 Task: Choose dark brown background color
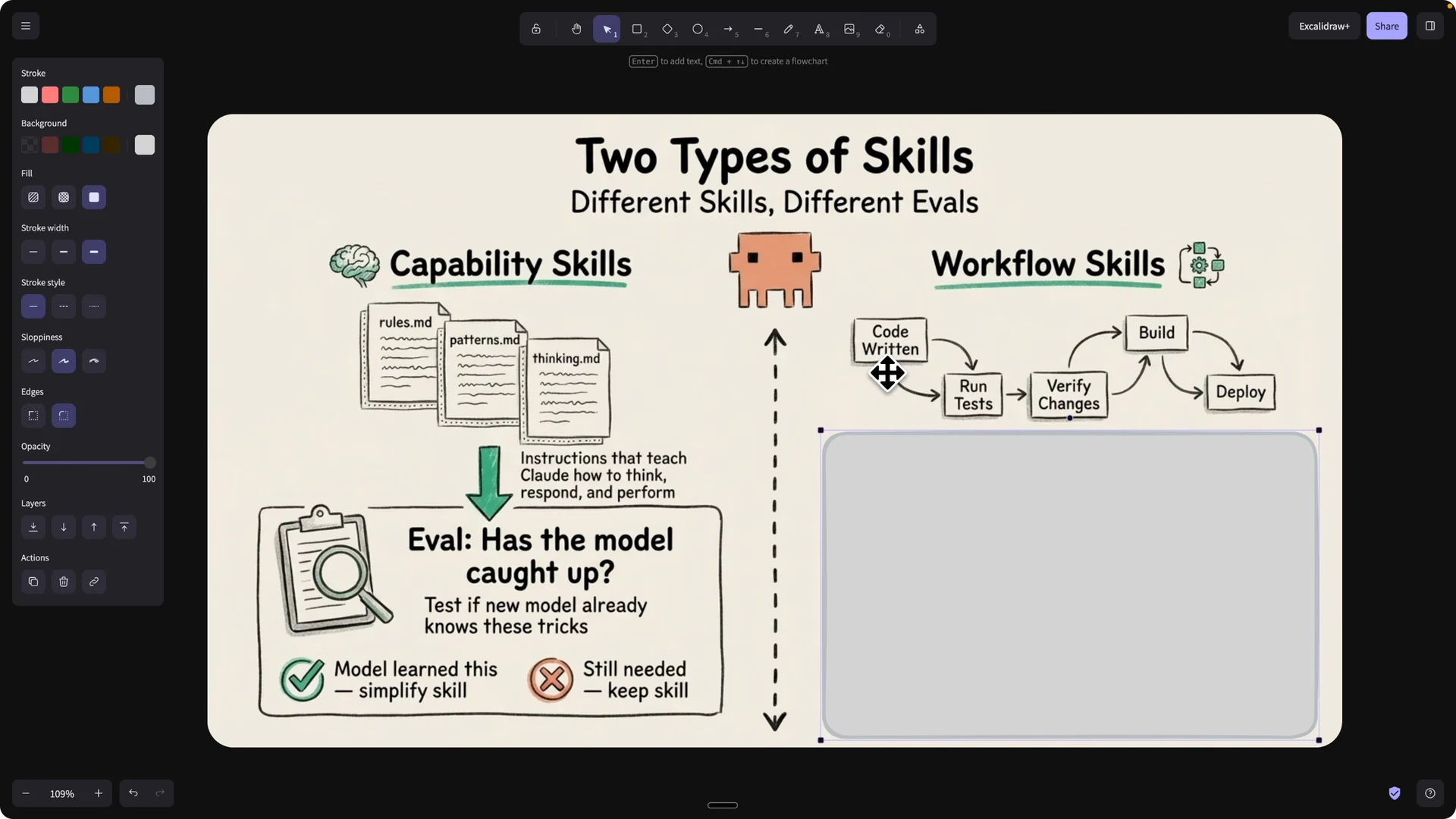point(111,145)
